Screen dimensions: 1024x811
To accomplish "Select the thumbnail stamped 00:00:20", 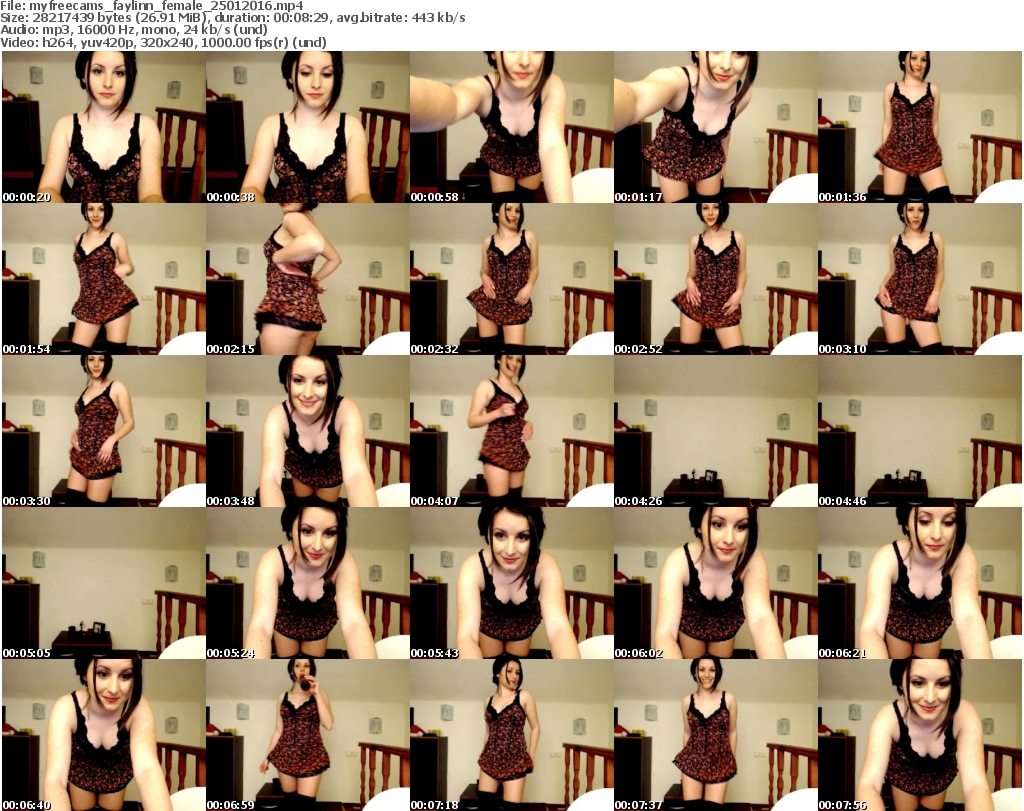I will click(104, 127).
